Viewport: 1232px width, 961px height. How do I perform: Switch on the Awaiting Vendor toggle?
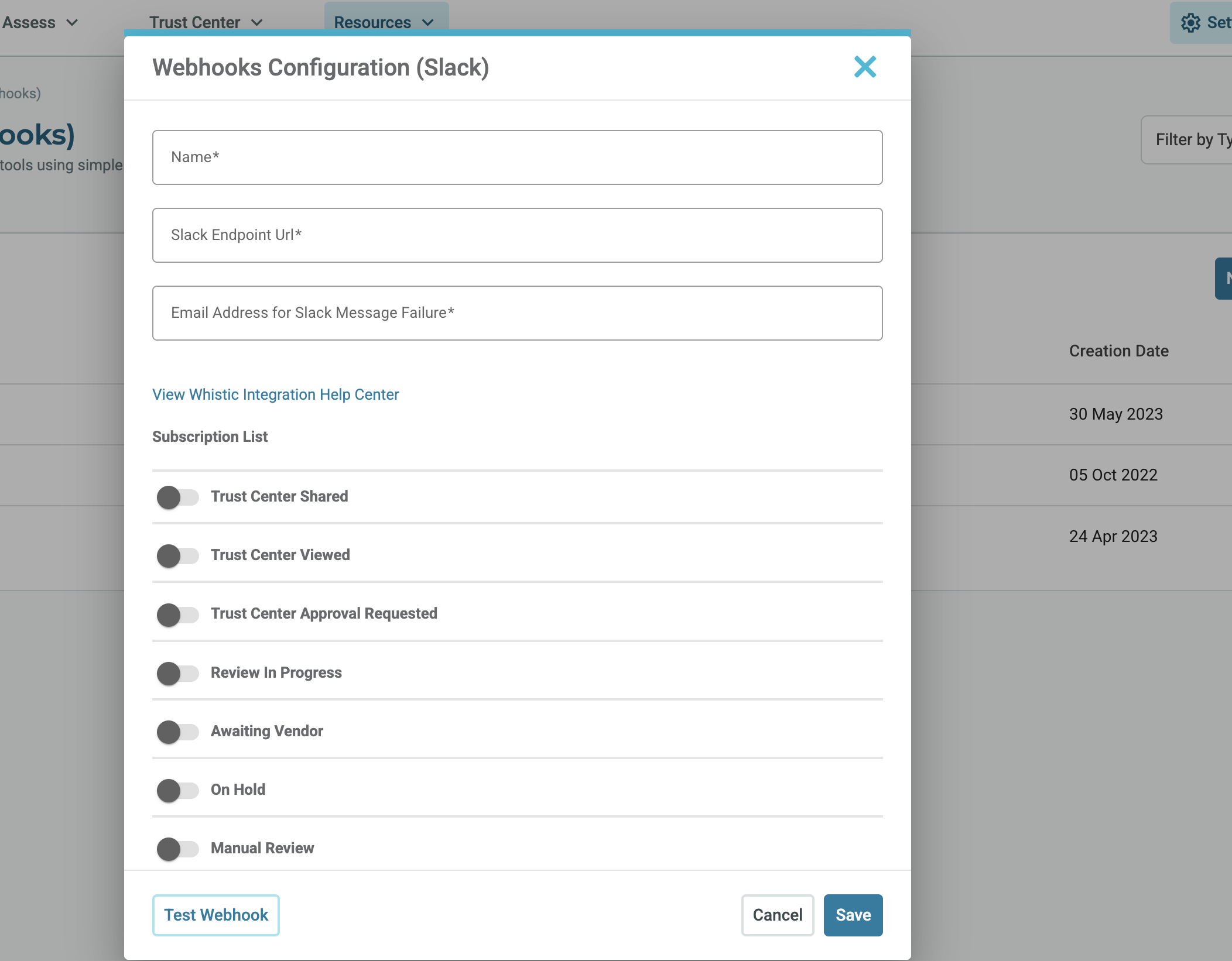coord(177,732)
